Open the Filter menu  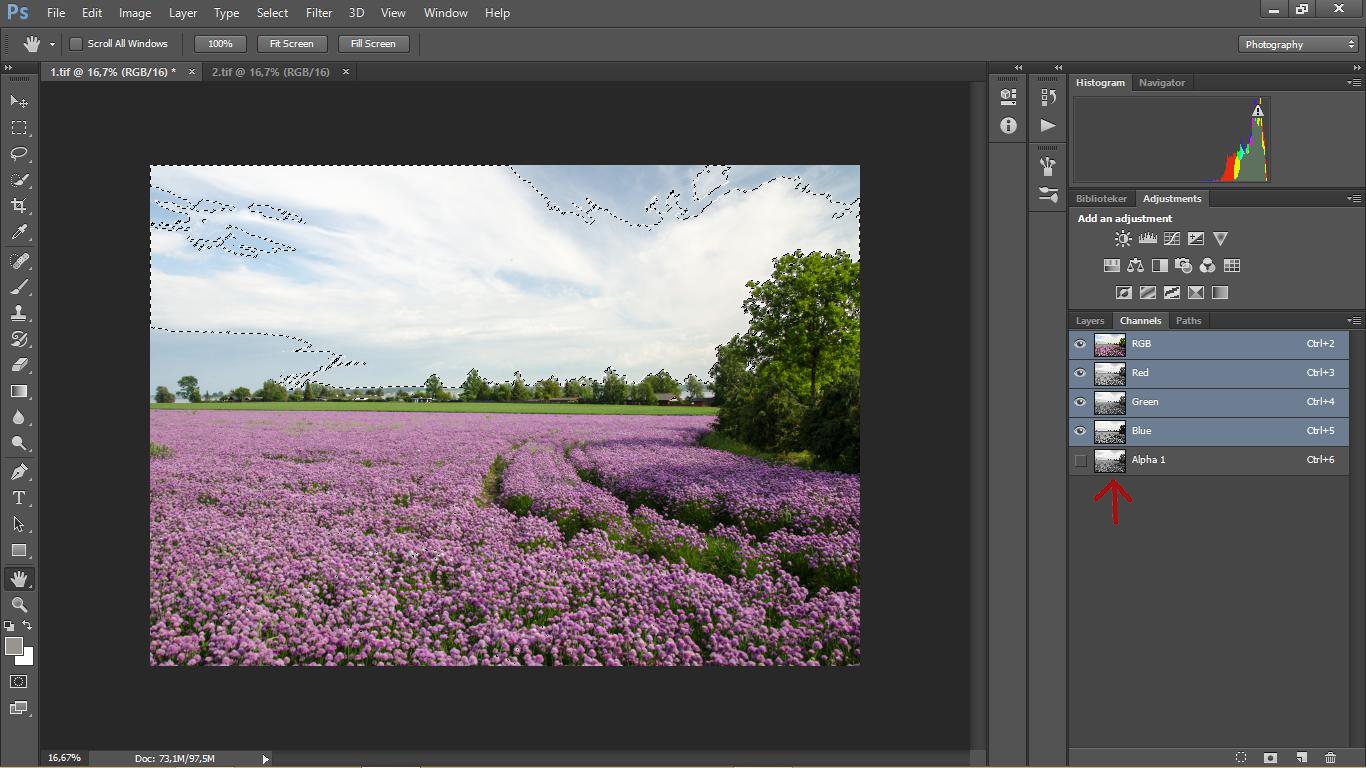[319, 13]
